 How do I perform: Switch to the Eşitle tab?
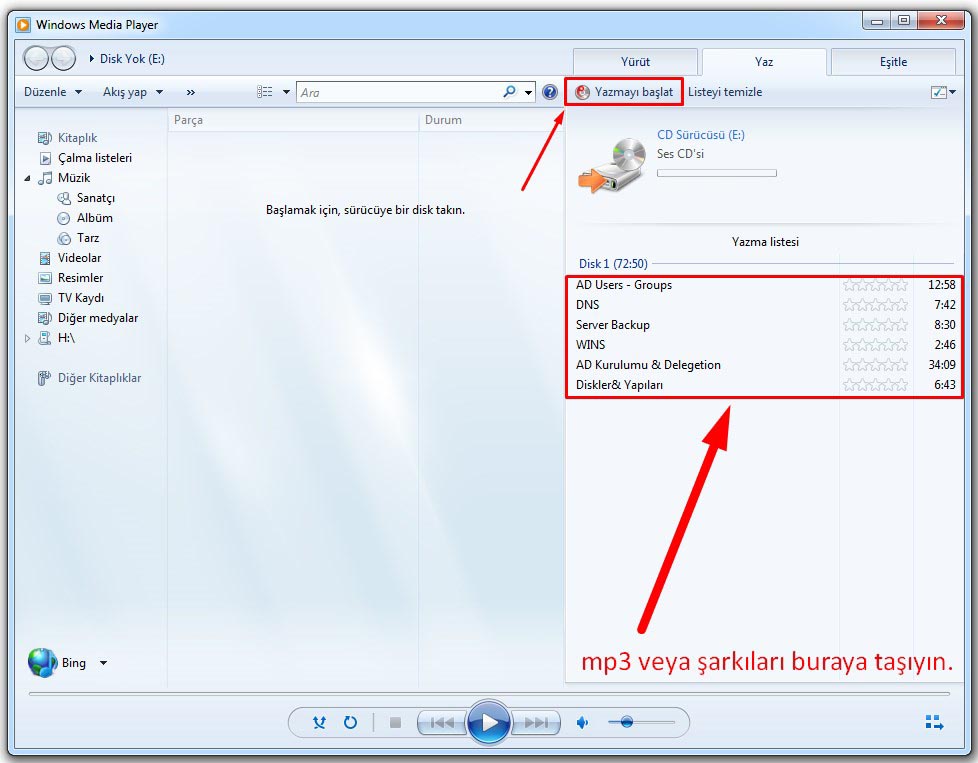tap(893, 62)
